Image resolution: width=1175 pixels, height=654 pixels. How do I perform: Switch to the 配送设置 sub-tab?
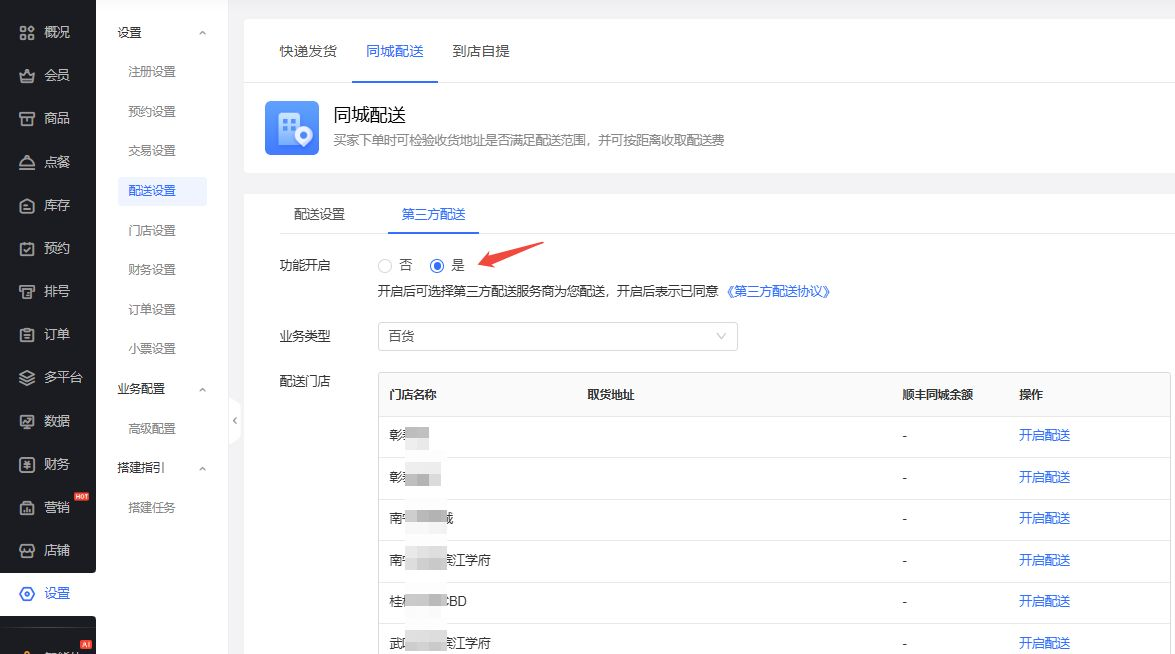click(319, 214)
